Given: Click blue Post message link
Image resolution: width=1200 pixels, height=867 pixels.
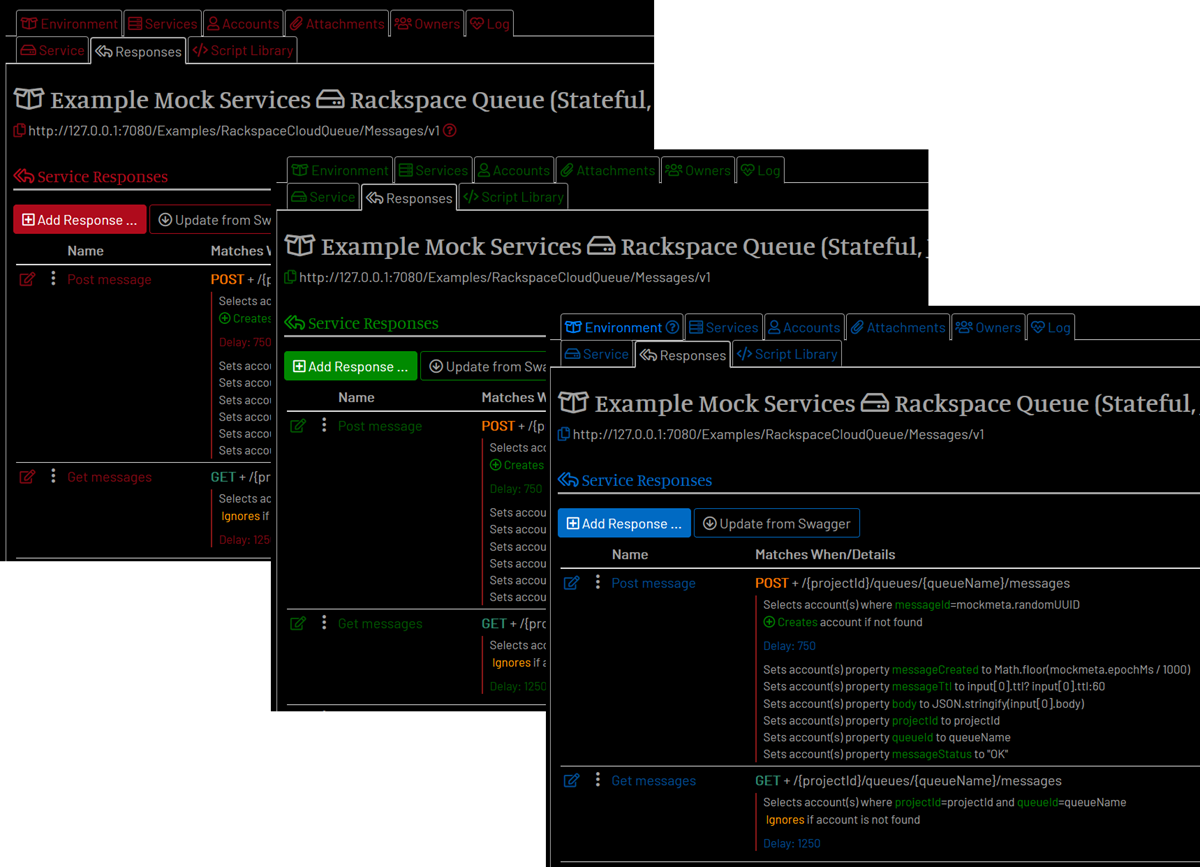Looking at the screenshot, I should [653, 584].
